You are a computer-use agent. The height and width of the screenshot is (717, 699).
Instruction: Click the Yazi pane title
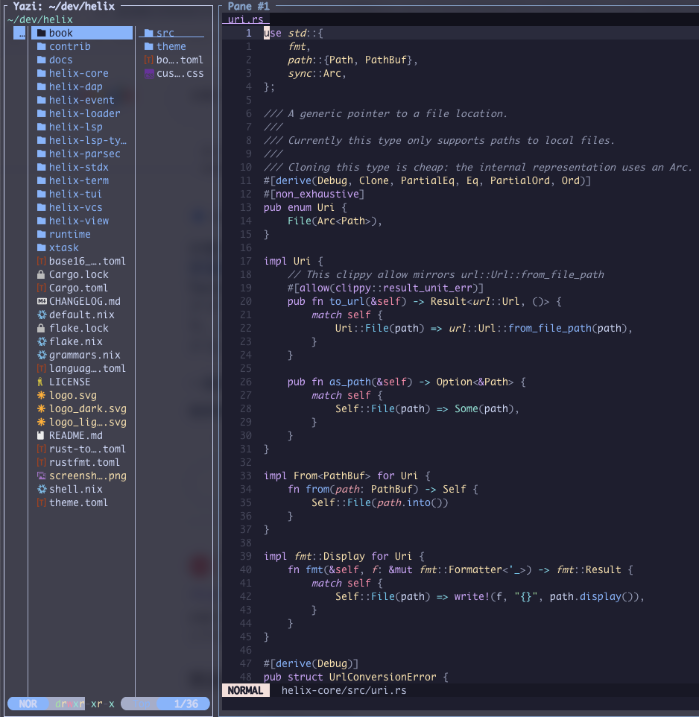click(x=64, y=6)
